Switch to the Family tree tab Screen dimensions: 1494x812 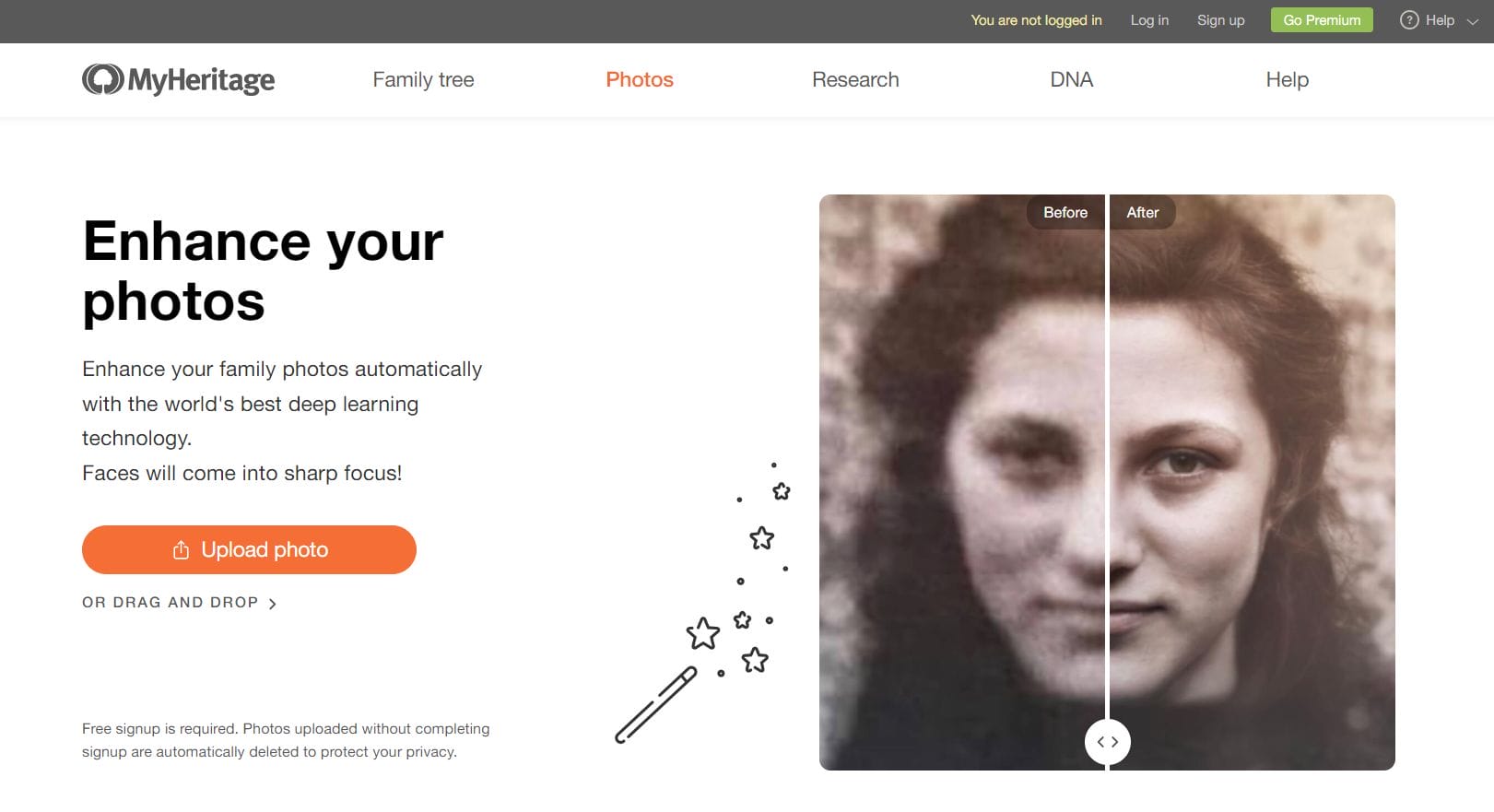tap(423, 79)
